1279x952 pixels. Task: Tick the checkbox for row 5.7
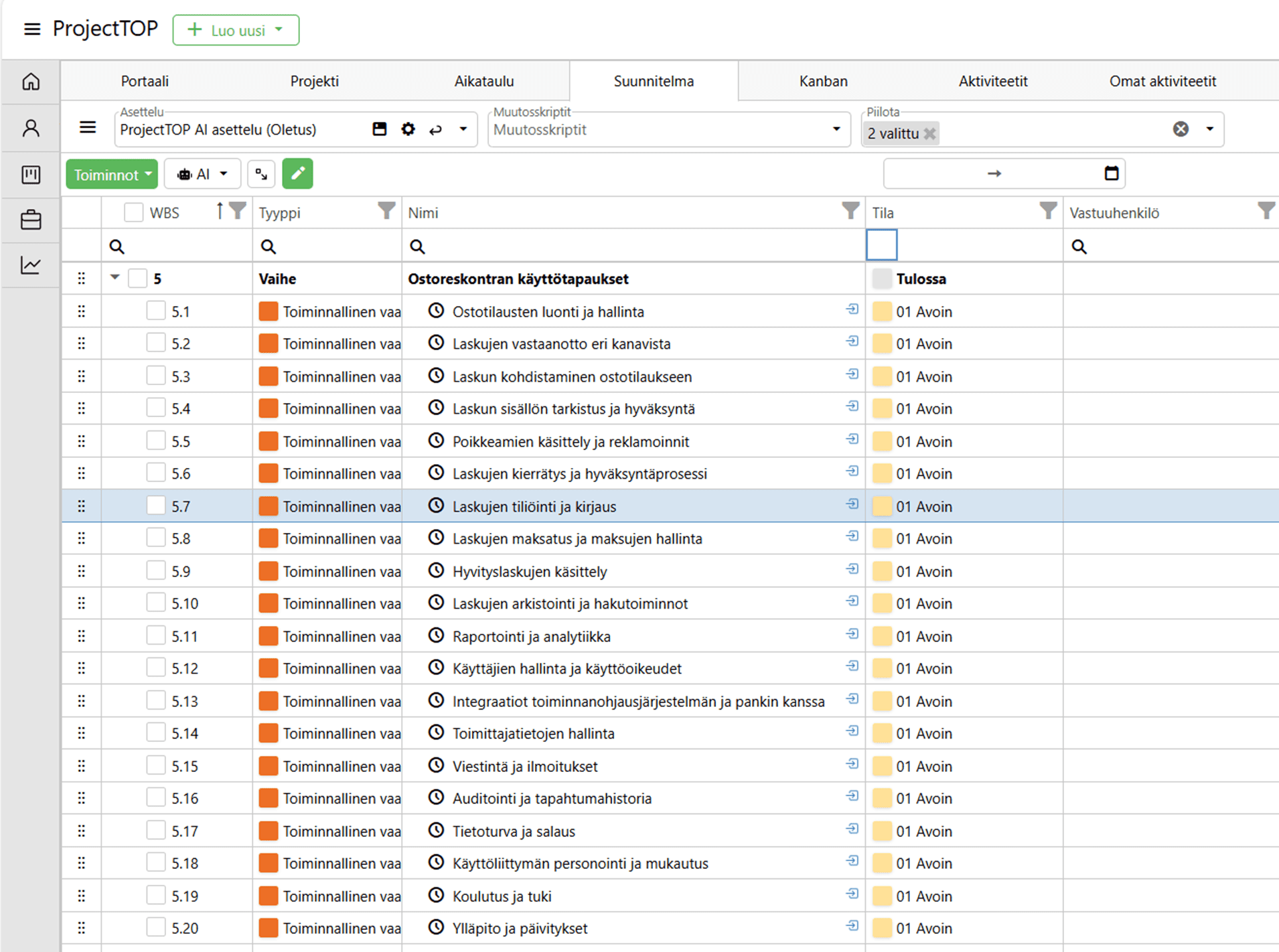click(156, 506)
